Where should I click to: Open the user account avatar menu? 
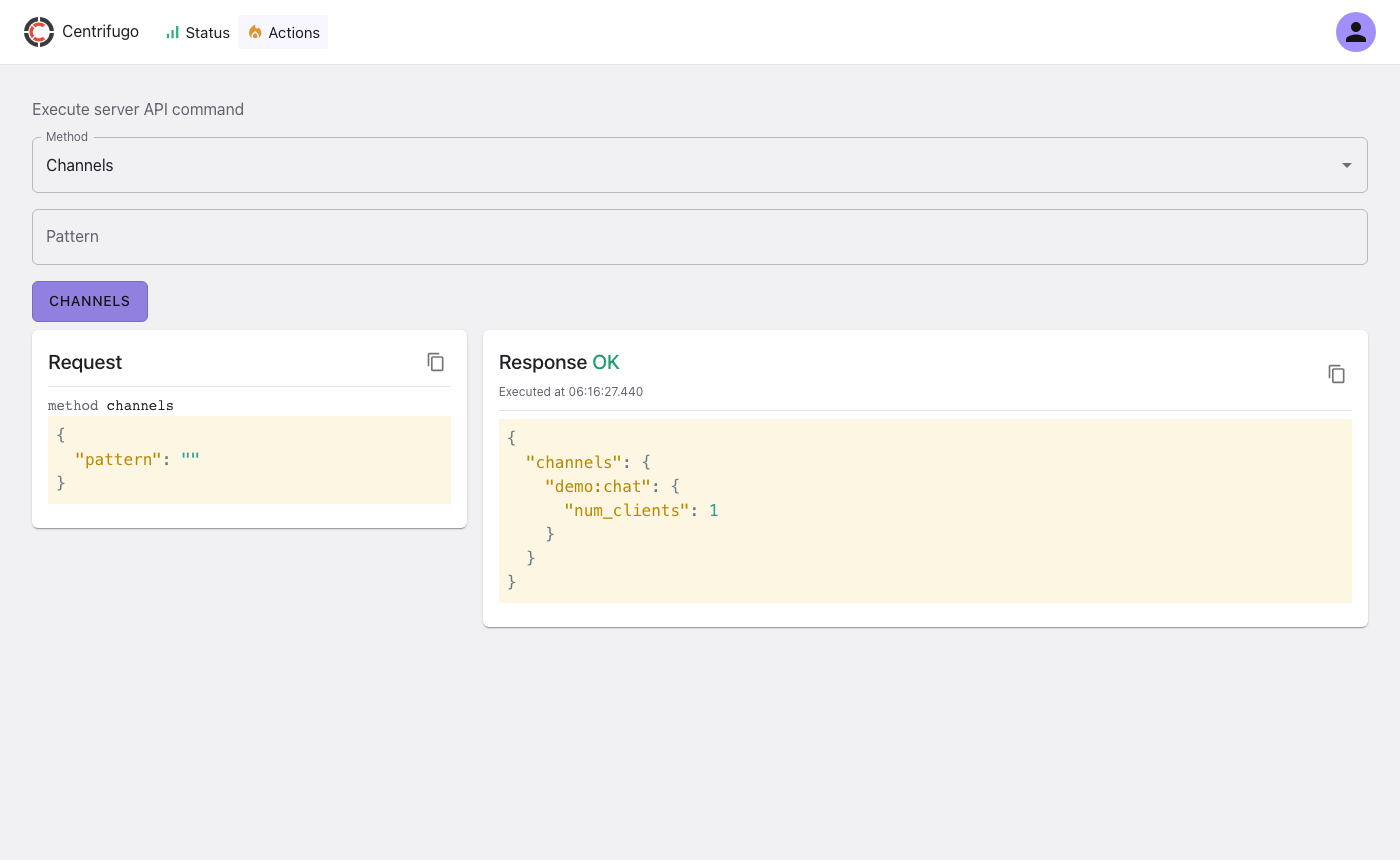tap(1356, 32)
